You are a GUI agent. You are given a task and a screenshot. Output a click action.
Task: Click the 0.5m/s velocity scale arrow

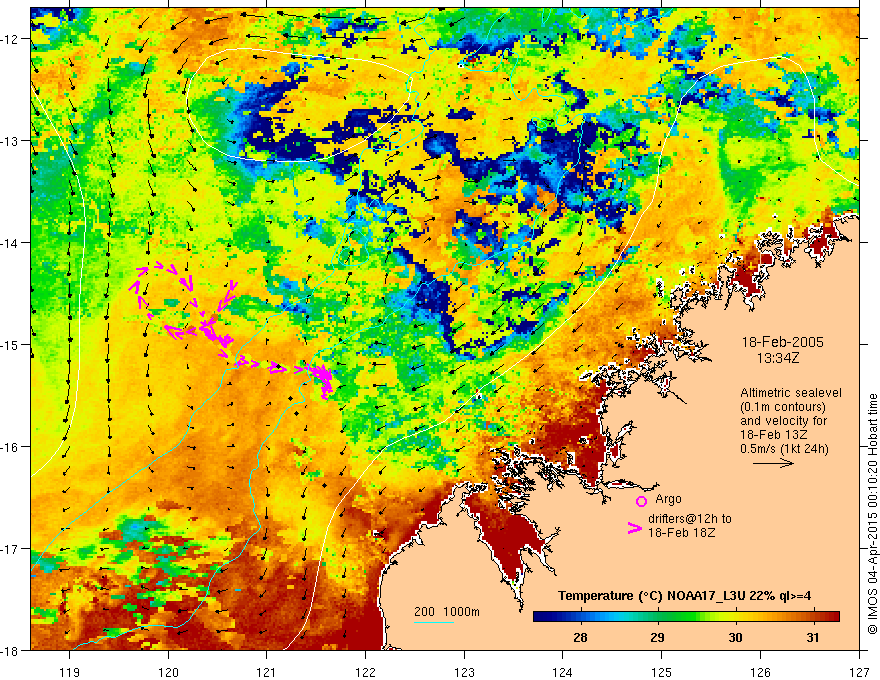773,463
